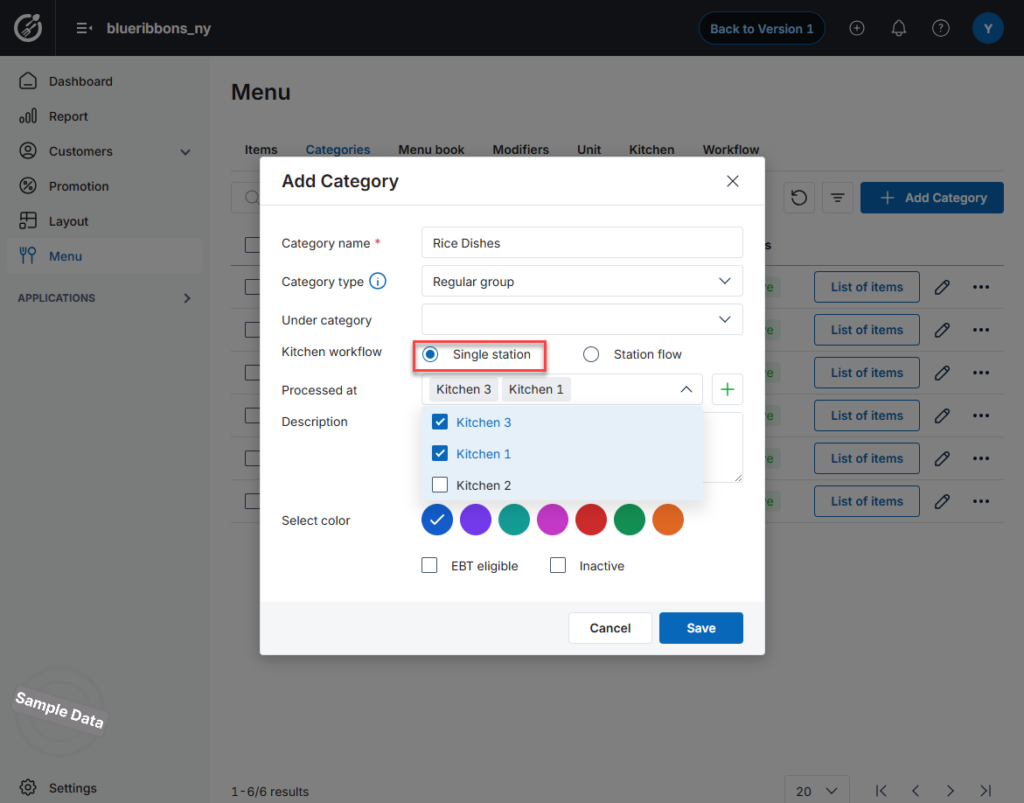Pick the orange color swatch

pos(668,520)
